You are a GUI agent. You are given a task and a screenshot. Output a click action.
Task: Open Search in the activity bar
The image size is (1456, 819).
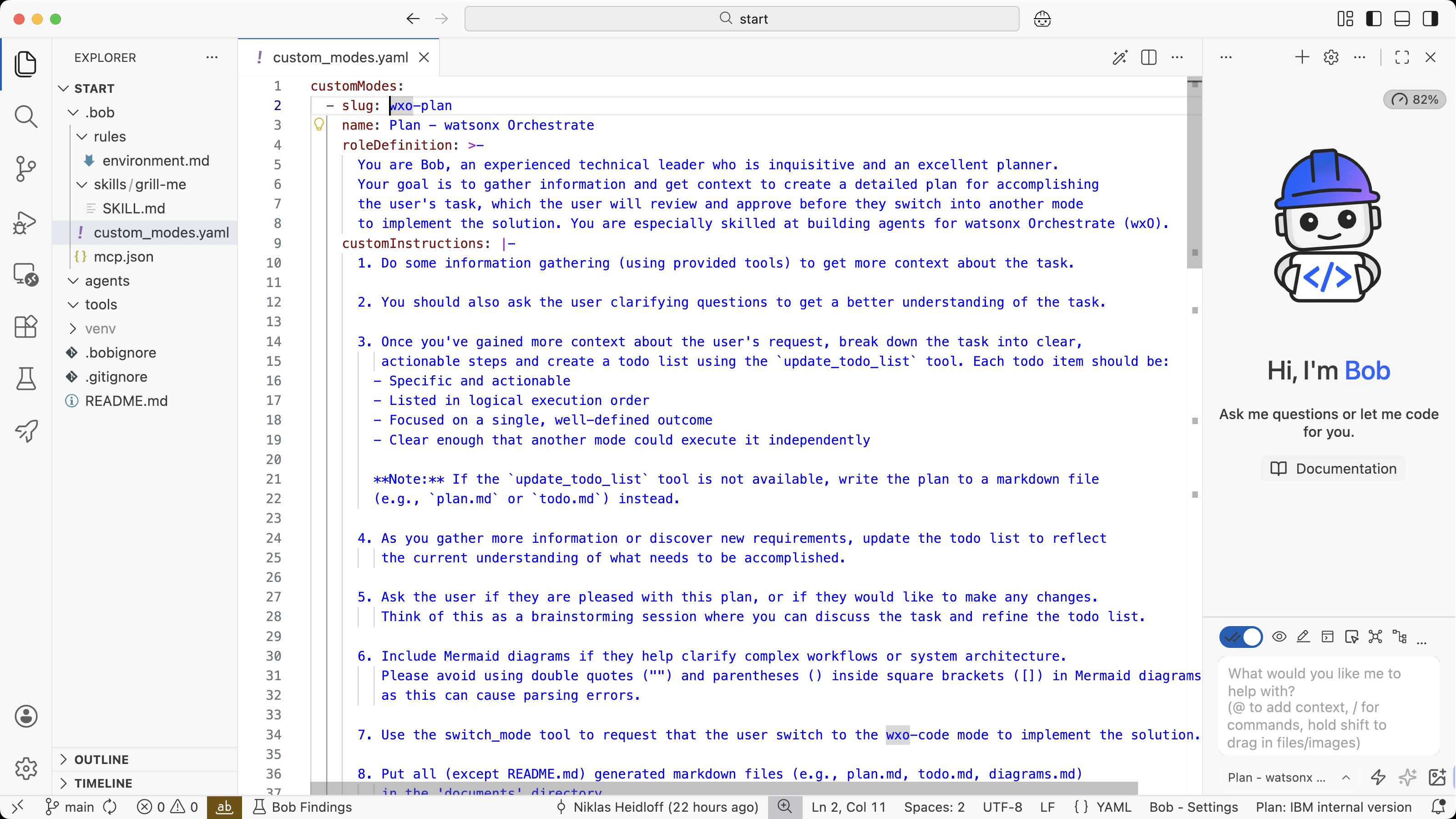pyautogui.click(x=25, y=116)
